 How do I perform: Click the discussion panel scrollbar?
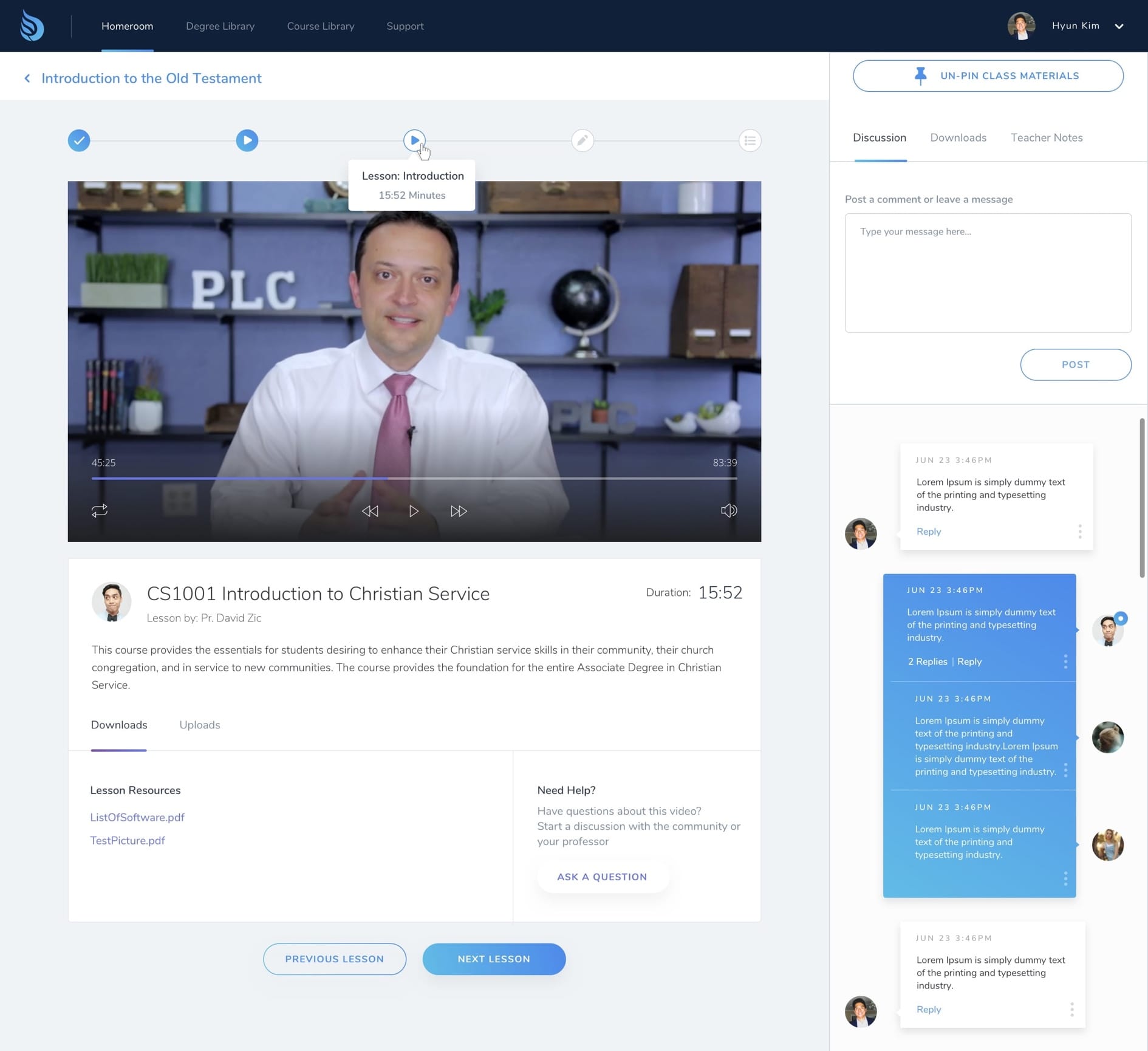click(1142, 498)
